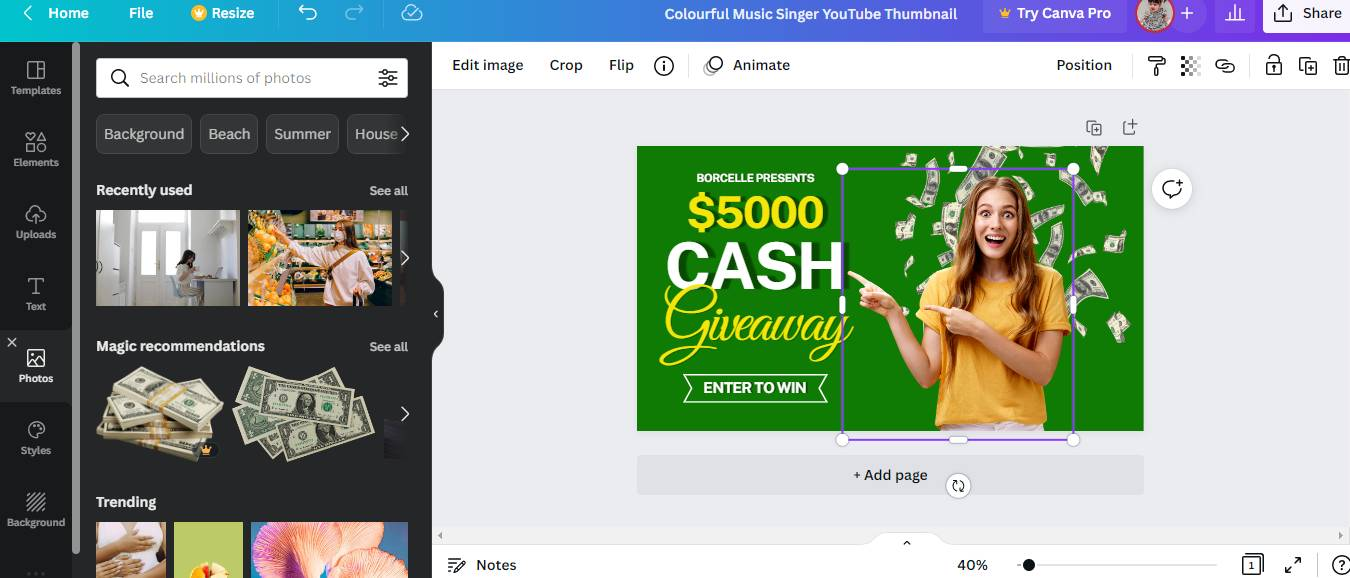Select the scattered dollar bills photo
The image size is (1350, 578).
coord(304,414)
